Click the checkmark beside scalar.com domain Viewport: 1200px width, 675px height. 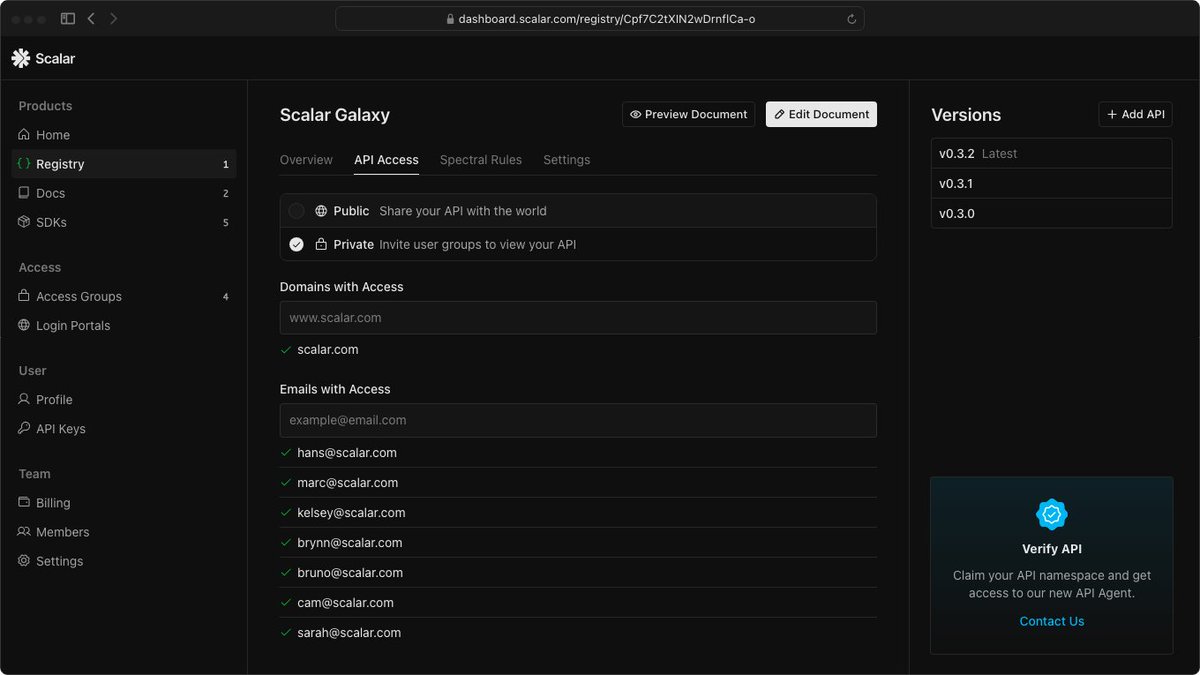pyautogui.click(x=286, y=350)
